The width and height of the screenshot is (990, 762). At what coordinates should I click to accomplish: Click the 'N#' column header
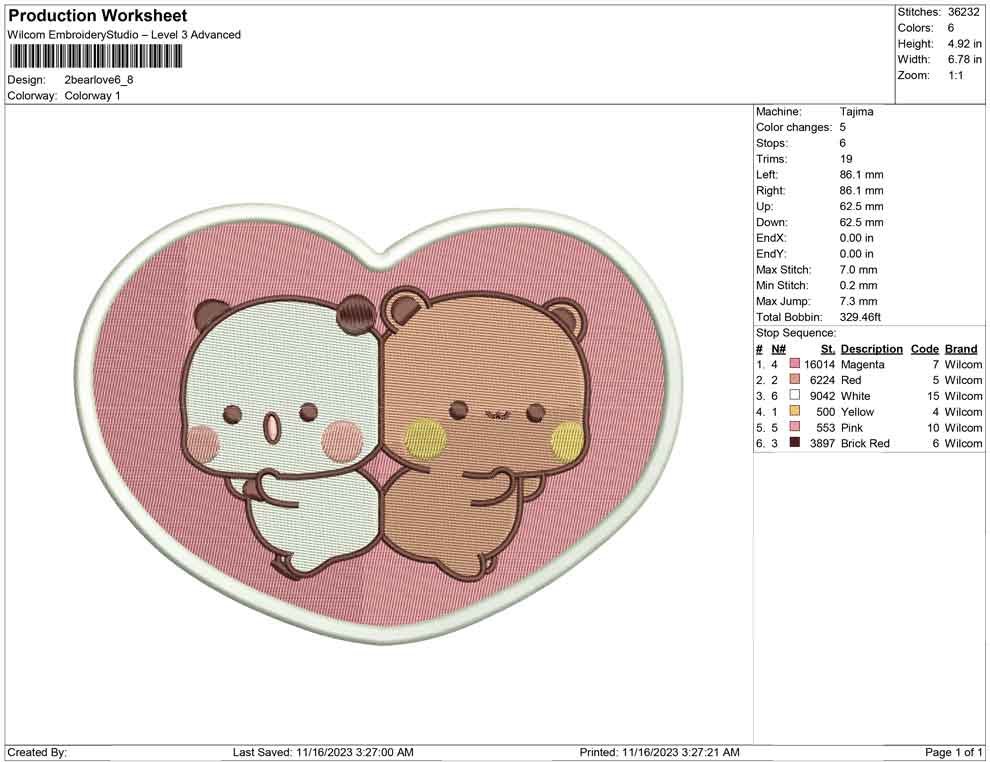778,349
